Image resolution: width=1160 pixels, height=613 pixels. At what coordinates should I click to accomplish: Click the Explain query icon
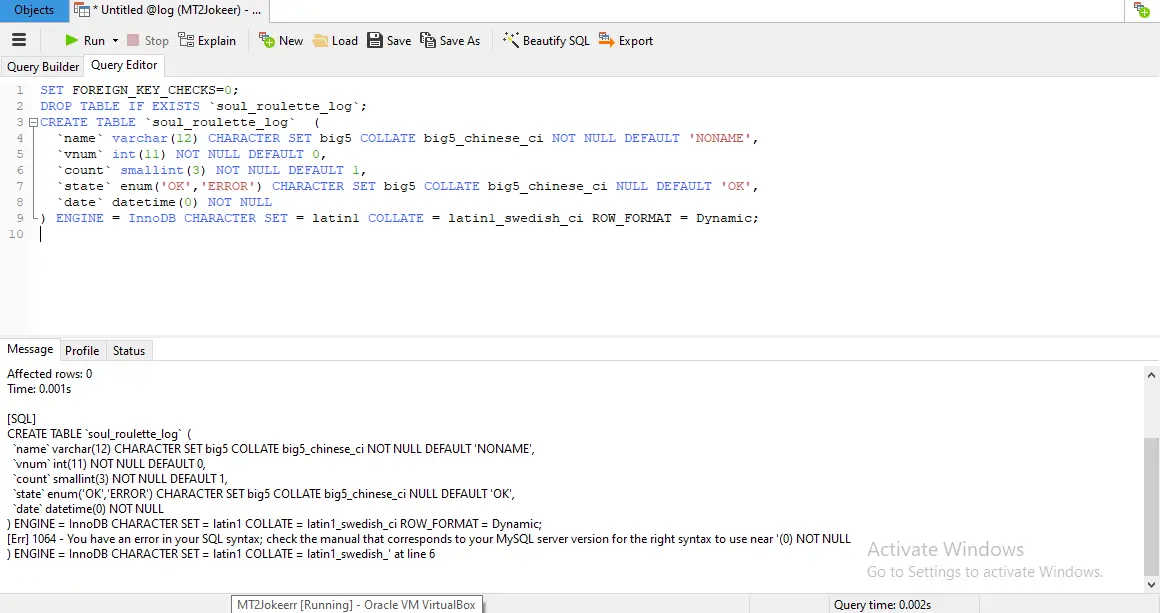(186, 41)
